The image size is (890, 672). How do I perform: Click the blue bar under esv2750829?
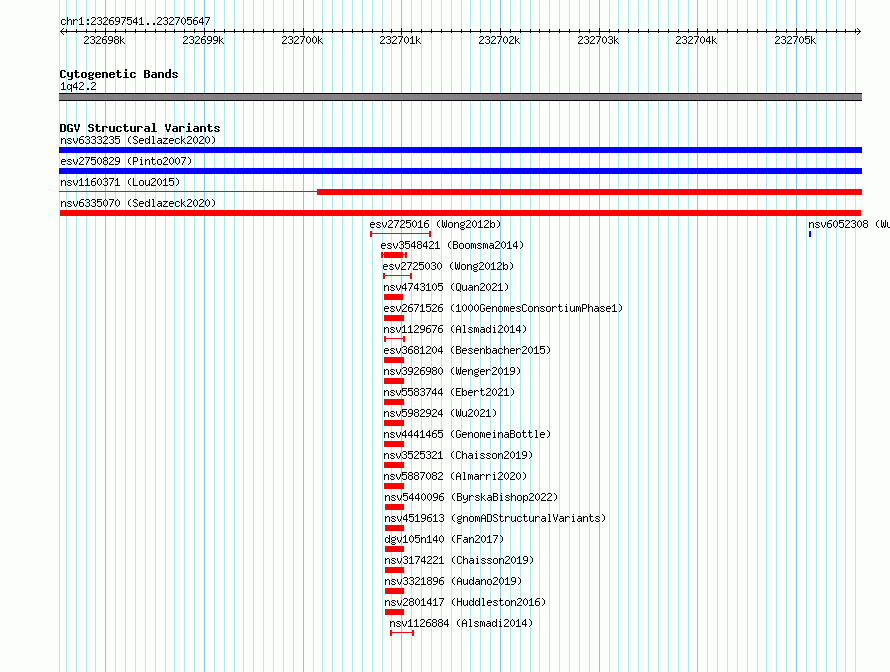(x=460, y=171)
